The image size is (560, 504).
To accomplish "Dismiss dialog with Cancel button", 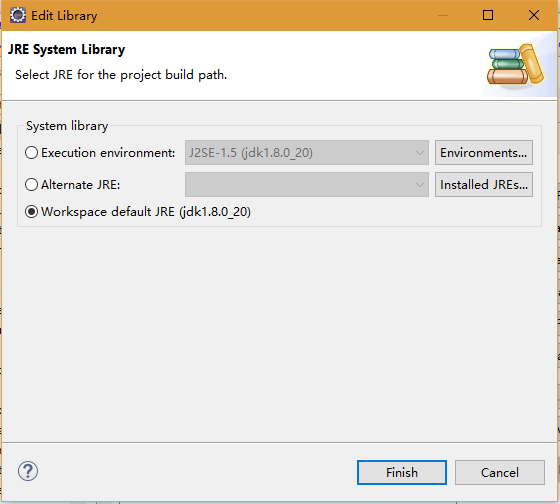I will pos(500,473).
